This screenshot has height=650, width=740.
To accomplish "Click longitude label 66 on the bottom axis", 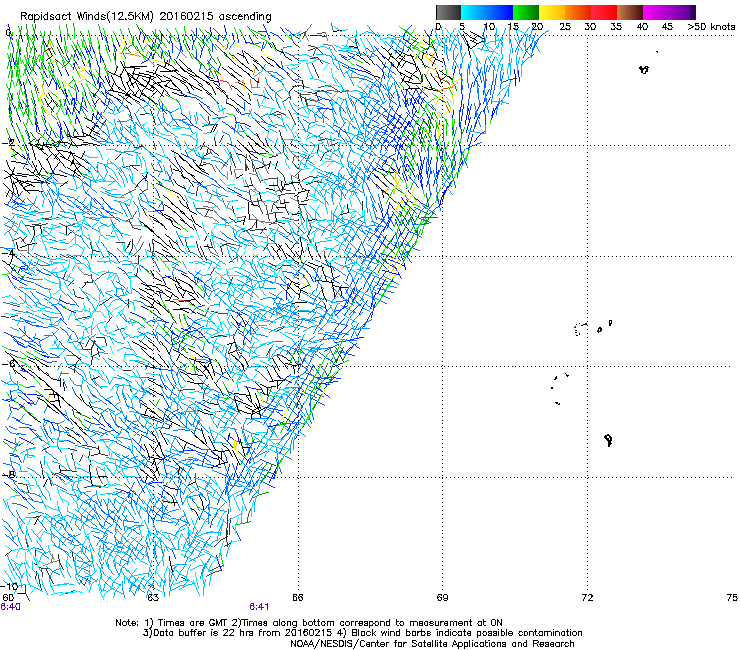I will click(297, 598).
